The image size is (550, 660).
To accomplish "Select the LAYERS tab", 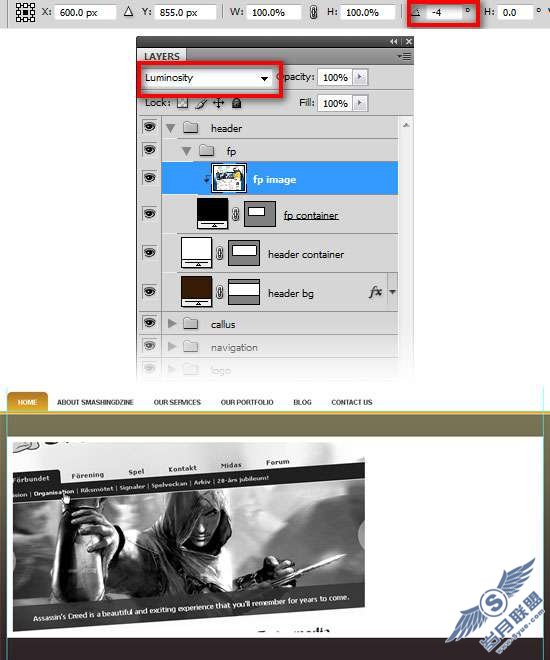I will (x=162, y=56).
